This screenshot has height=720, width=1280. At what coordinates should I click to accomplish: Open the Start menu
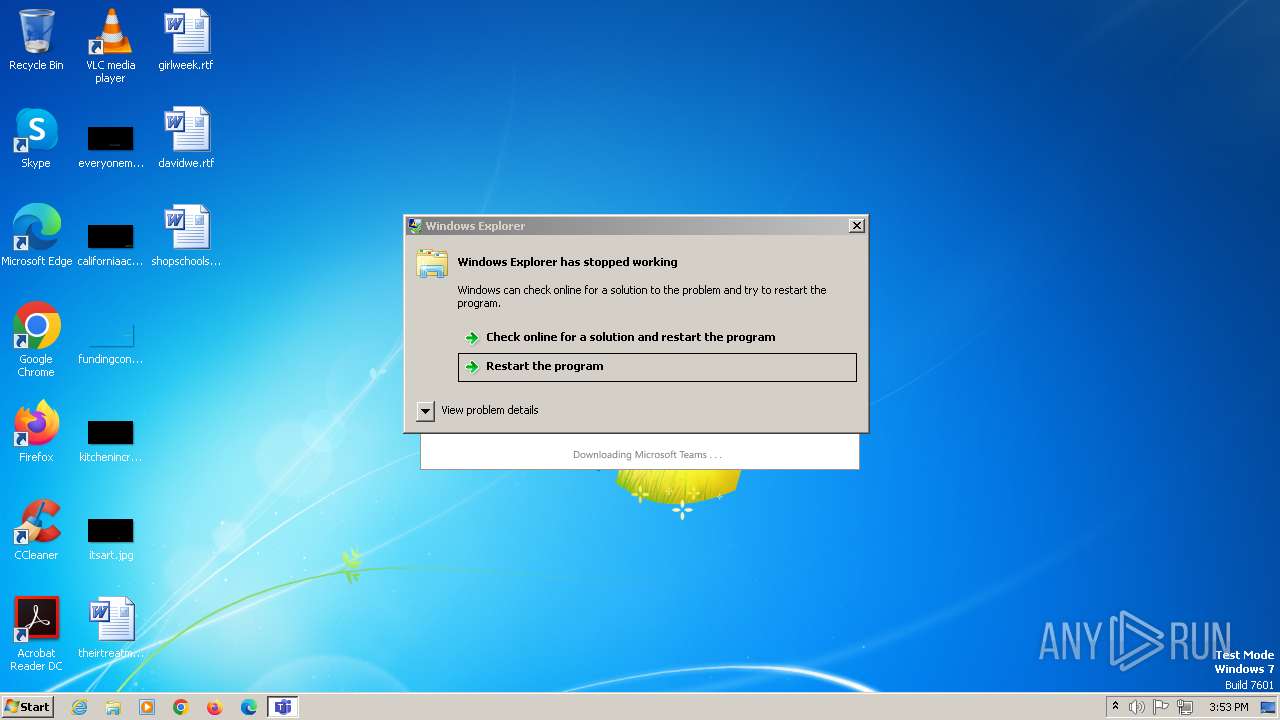coord(28,707)
